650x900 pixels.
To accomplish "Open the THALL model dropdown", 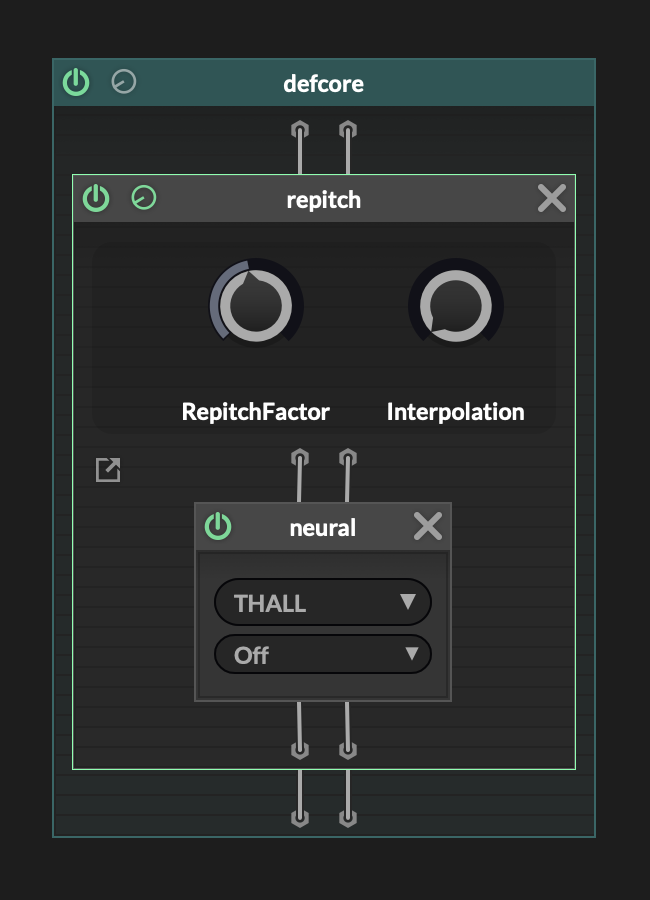I will tap(323, 602).
